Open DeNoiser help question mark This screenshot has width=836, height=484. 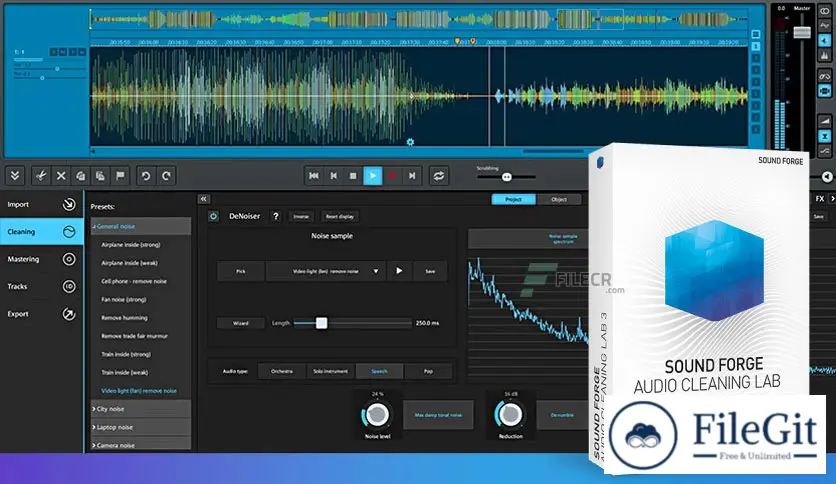coord(276,216)
